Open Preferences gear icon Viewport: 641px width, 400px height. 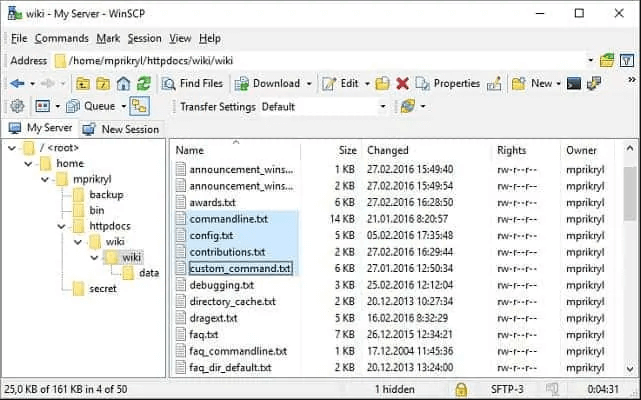point(17,106)
